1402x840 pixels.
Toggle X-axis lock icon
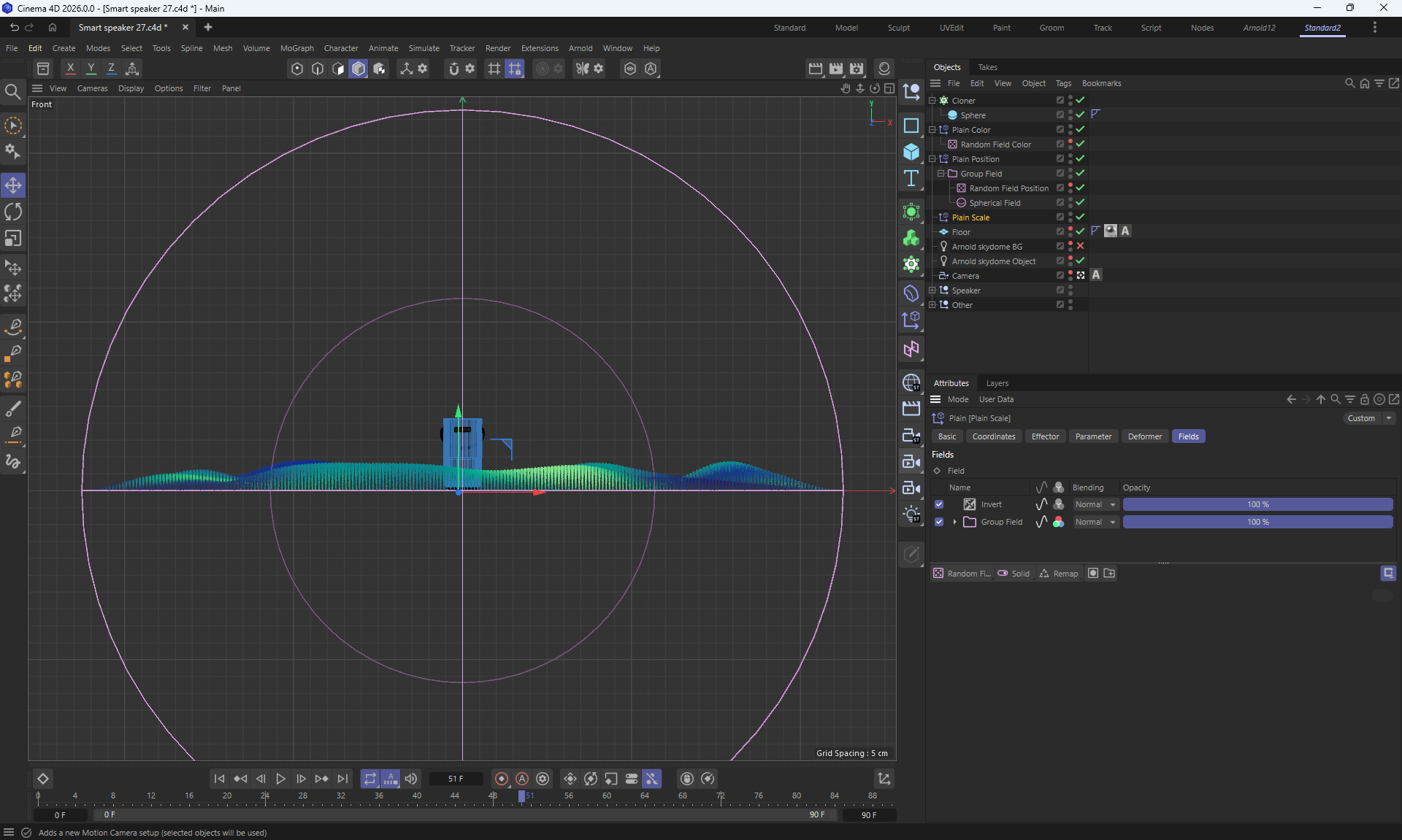70,69
